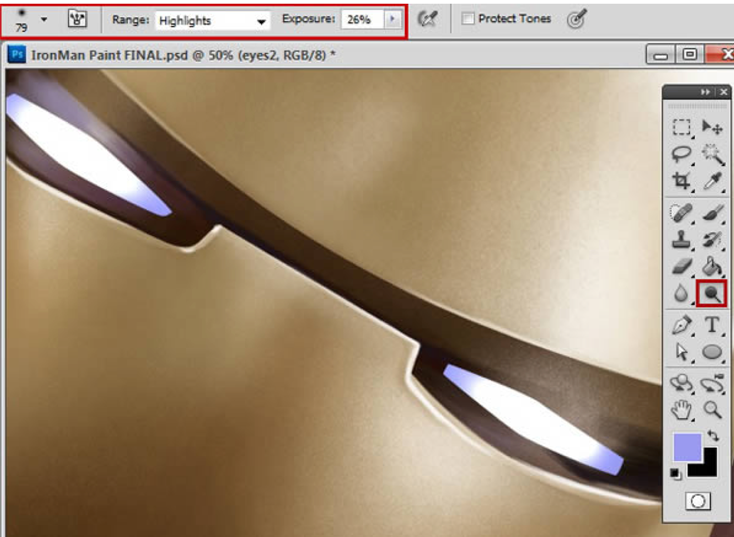
Task: Select the Pen tool
Action: coord(682,325)
